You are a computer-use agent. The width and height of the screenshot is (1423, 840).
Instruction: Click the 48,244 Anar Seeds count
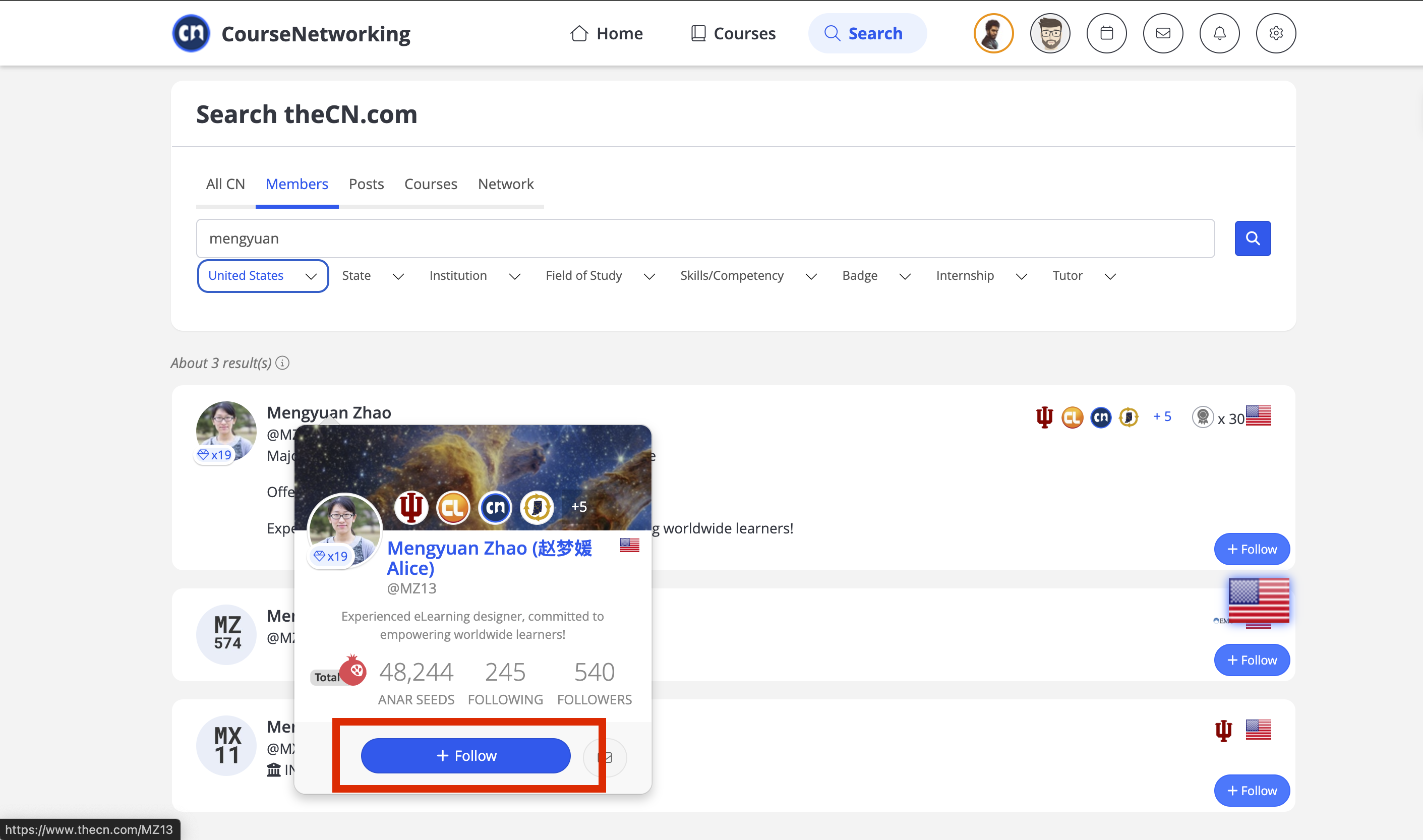[416, 673]
